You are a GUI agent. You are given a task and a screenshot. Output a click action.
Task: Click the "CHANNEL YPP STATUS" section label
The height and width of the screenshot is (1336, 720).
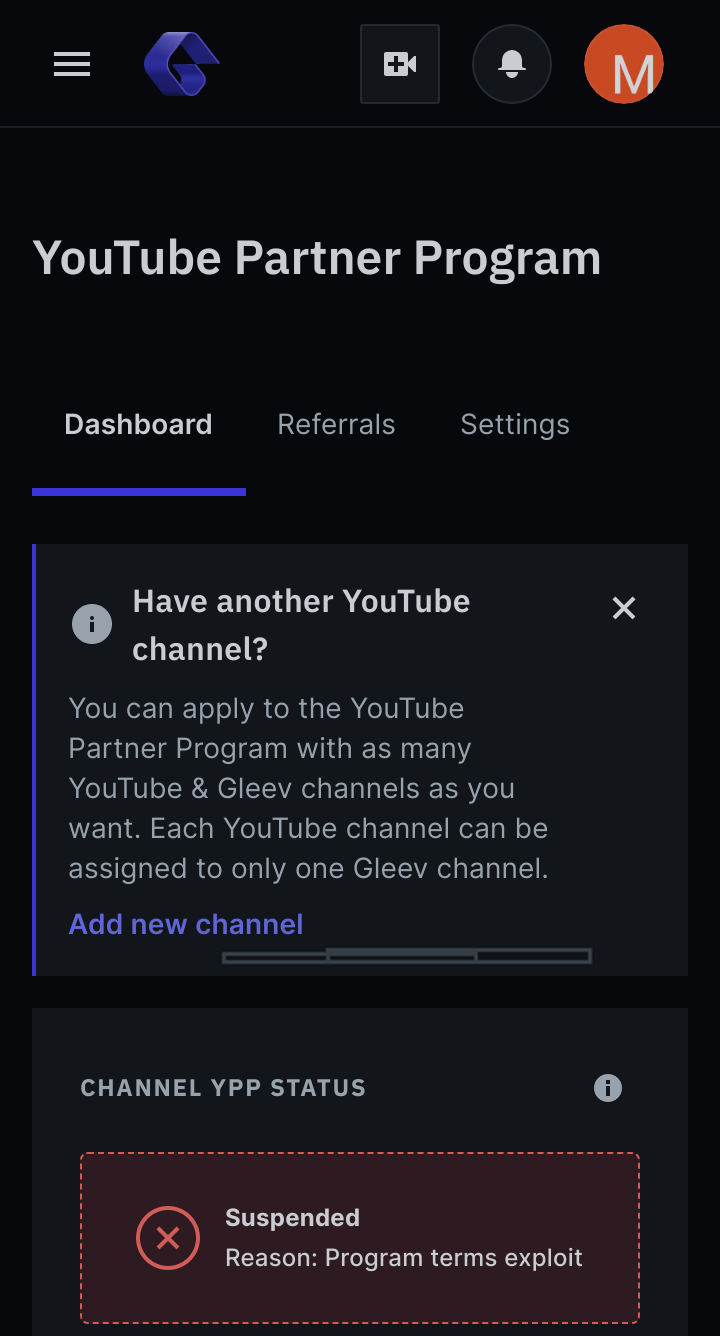(x=223, y=1088)
